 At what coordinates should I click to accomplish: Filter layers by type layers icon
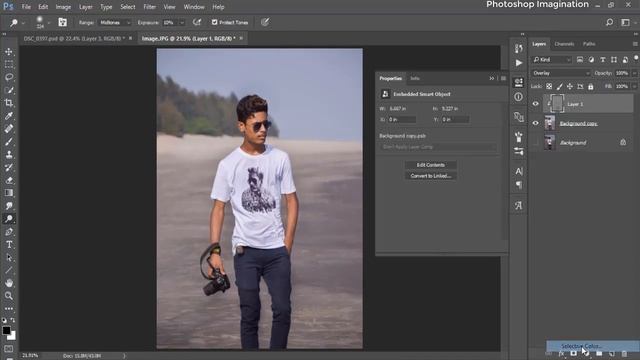tap(602, 60)
